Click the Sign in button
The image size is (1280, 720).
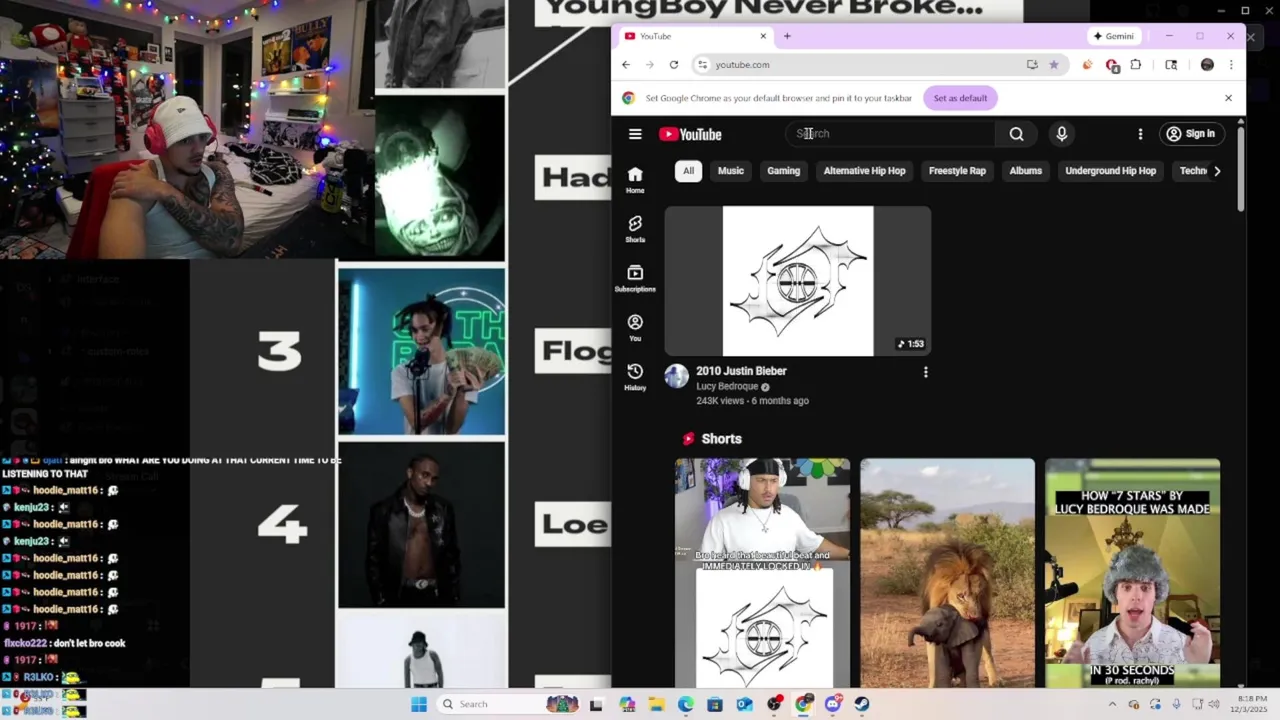1192,134
